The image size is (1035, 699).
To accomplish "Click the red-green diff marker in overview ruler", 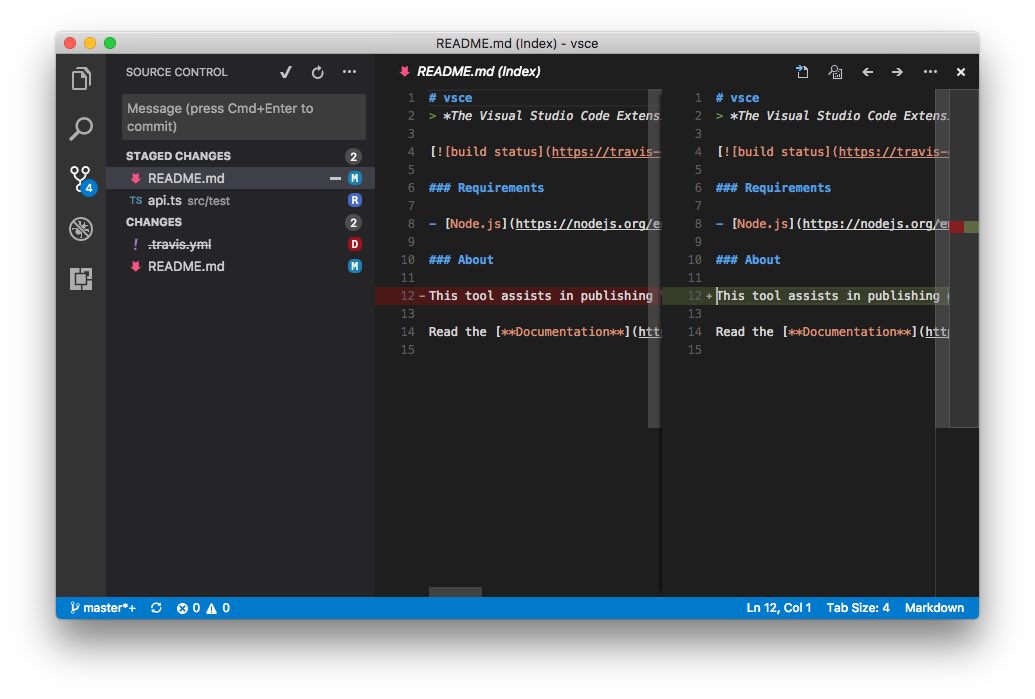I will click(964, 227).
